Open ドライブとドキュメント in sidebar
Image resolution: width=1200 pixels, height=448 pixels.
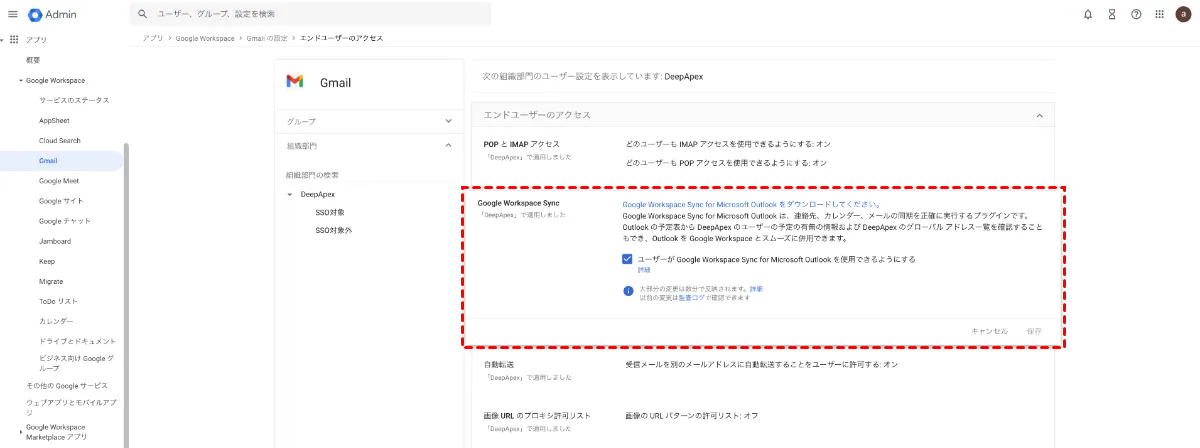[77, 341]
